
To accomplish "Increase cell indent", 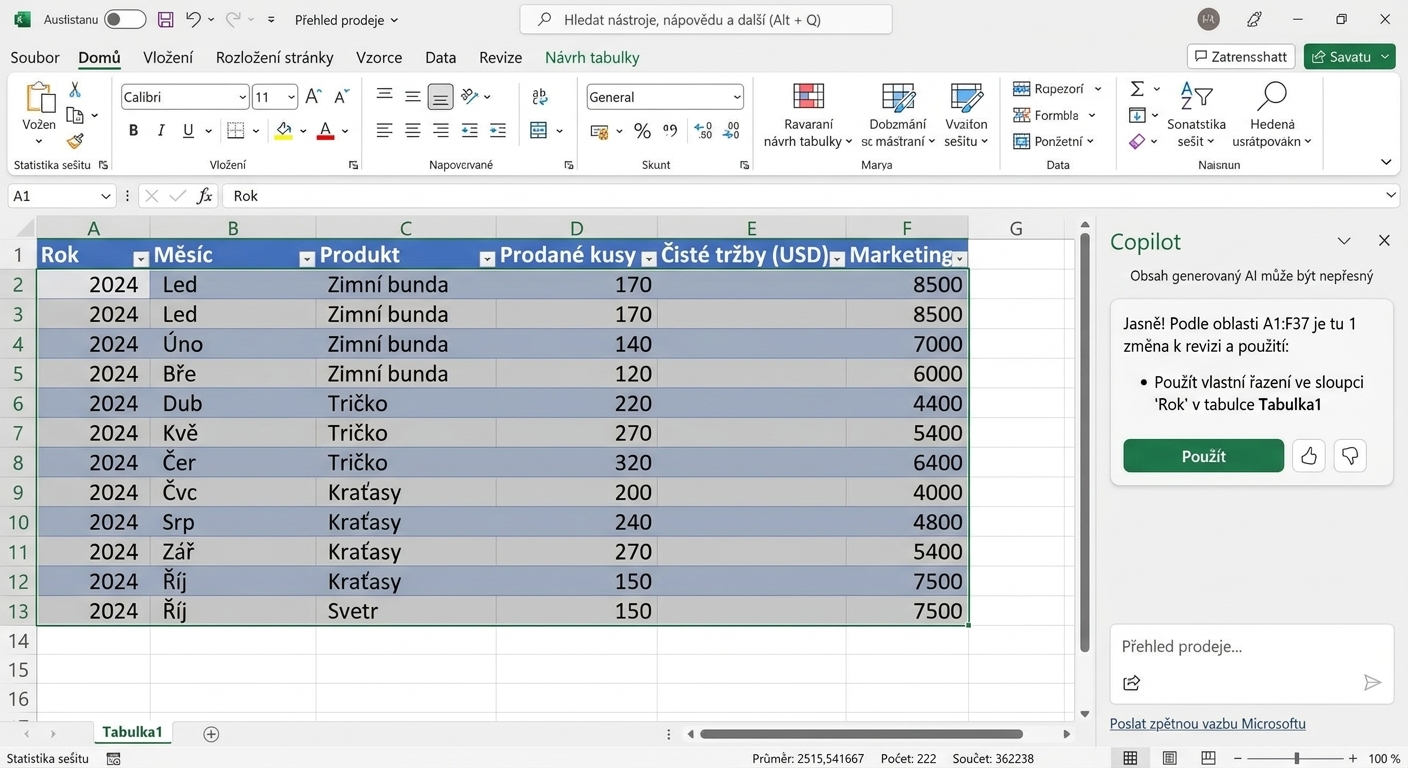I will click(x=498, y=130).
